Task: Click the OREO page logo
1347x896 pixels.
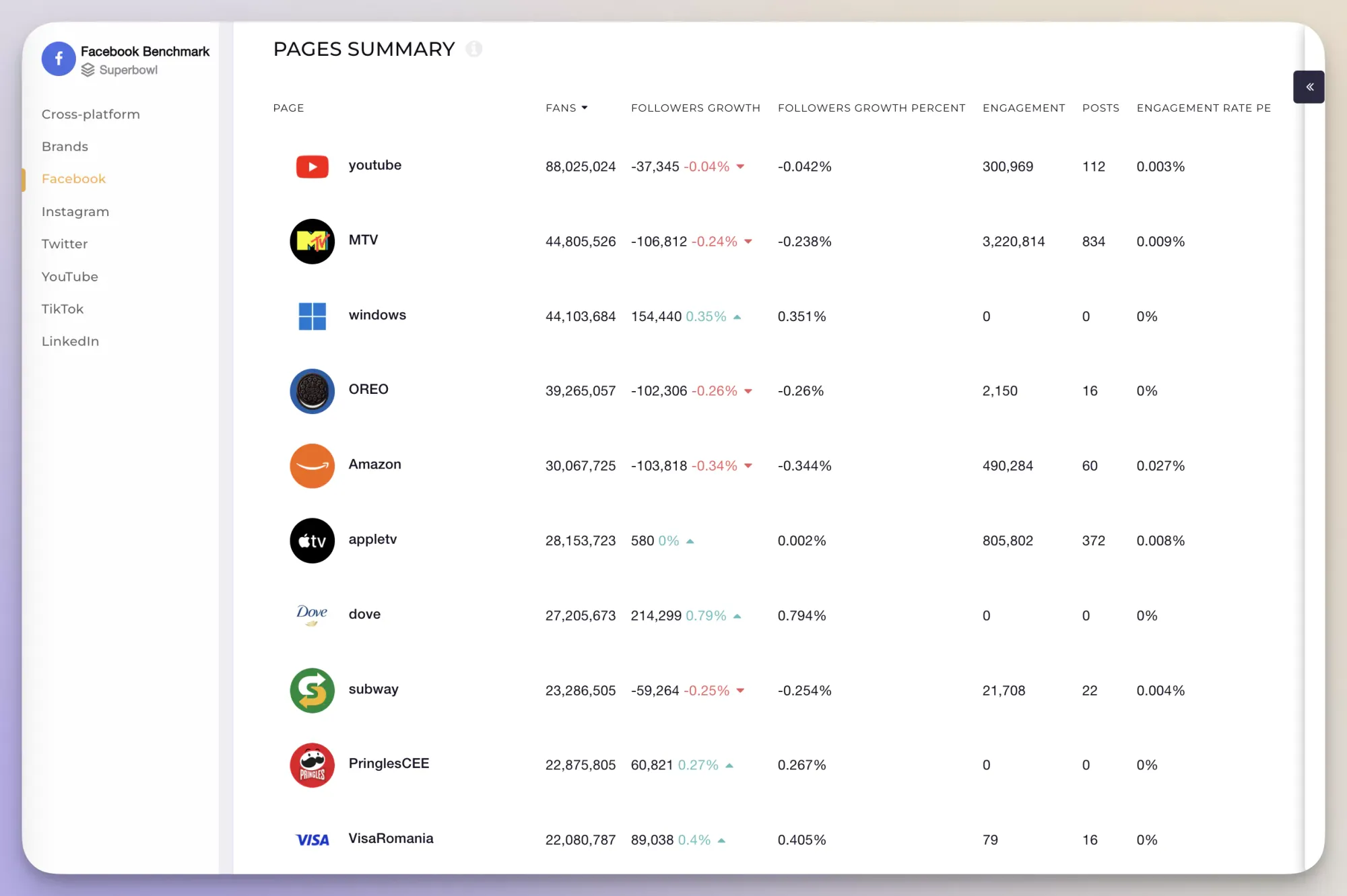Action: pyautogui.click(x=313, y=391)
